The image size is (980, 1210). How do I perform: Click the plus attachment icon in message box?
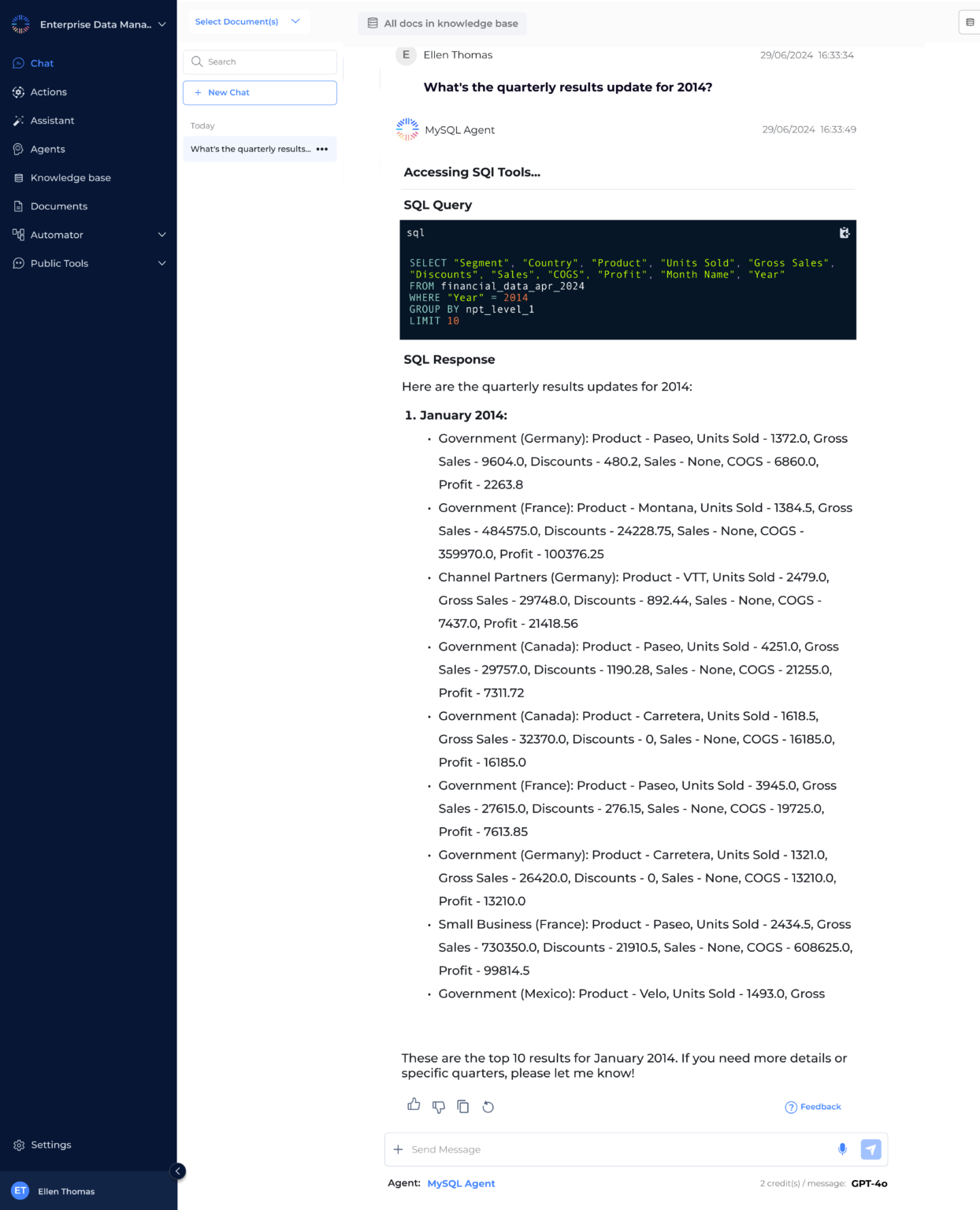(399, 1149)
